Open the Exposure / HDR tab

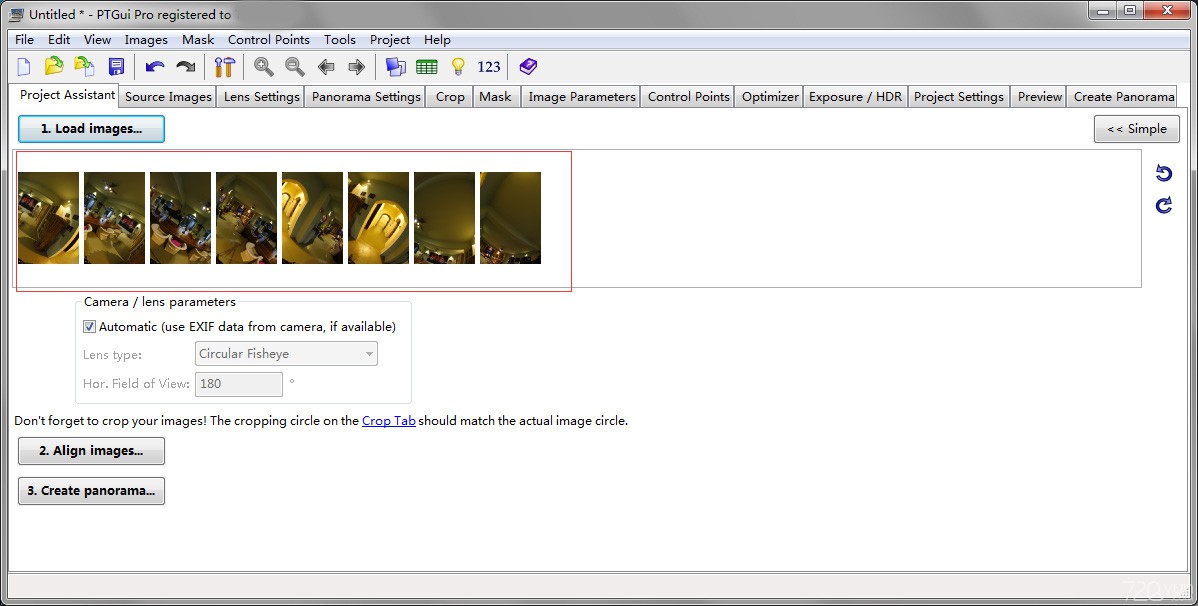855,97
